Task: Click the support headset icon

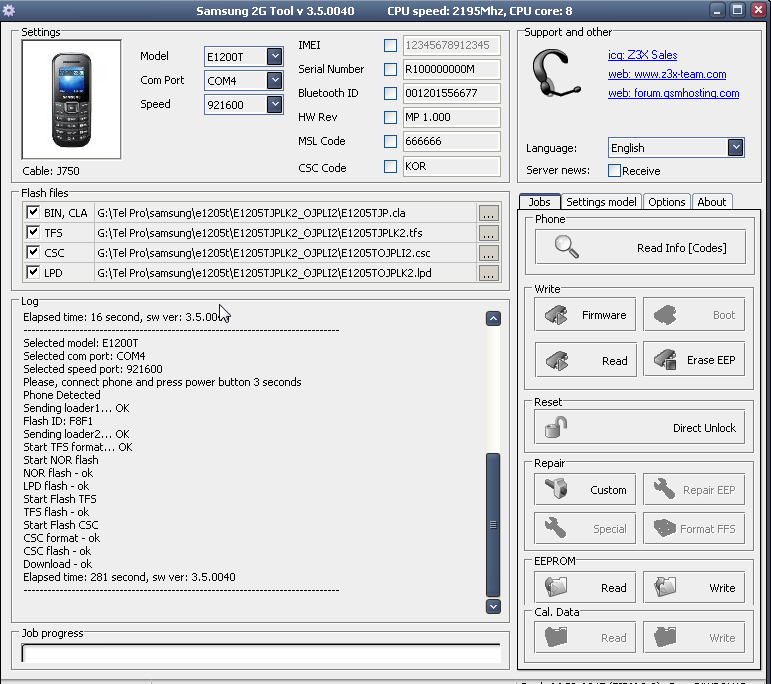Action: click(556, 73)
